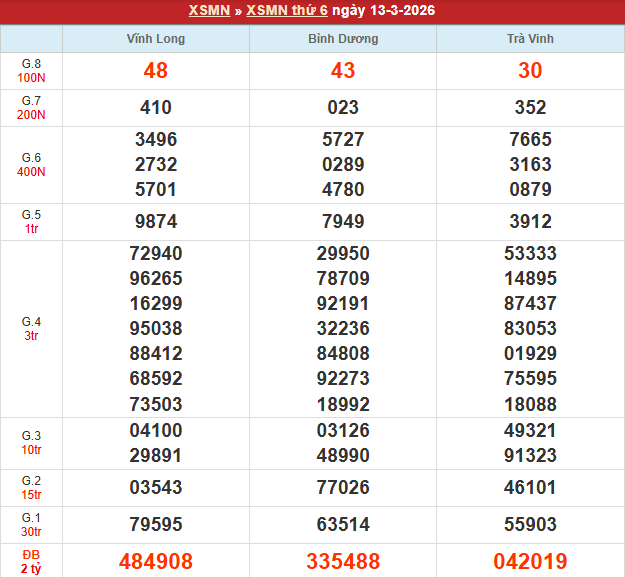Click the G.8 100N prize label
625x577 pixels.
31,71
